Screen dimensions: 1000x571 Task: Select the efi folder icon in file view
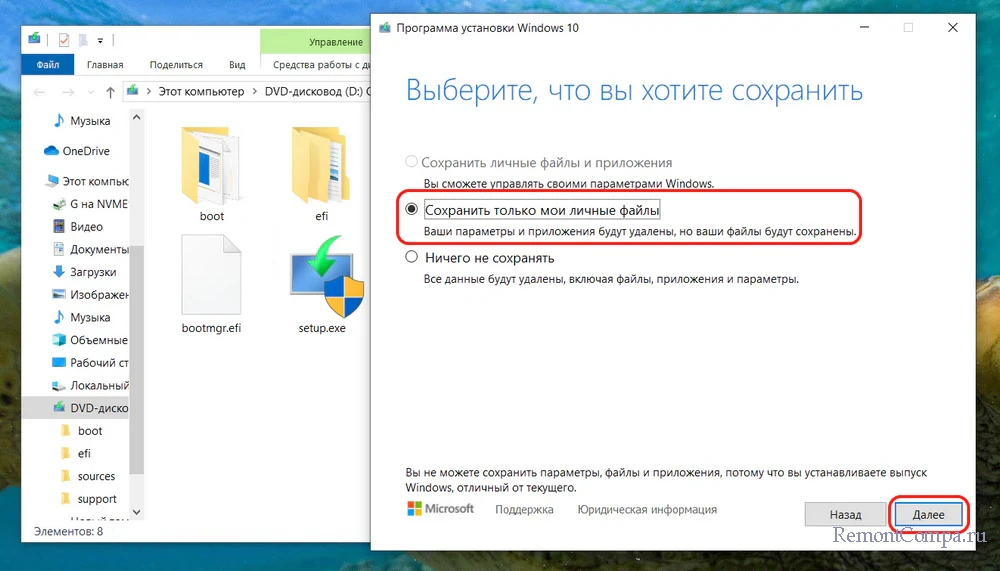coord(321,165)
